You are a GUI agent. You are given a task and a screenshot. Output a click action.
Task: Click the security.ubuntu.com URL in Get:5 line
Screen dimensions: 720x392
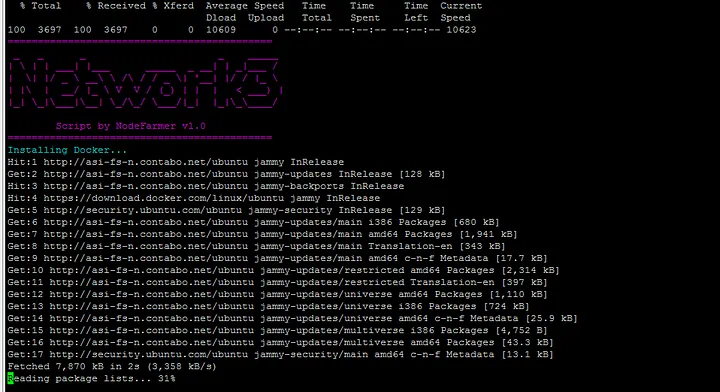click(142, 210)
